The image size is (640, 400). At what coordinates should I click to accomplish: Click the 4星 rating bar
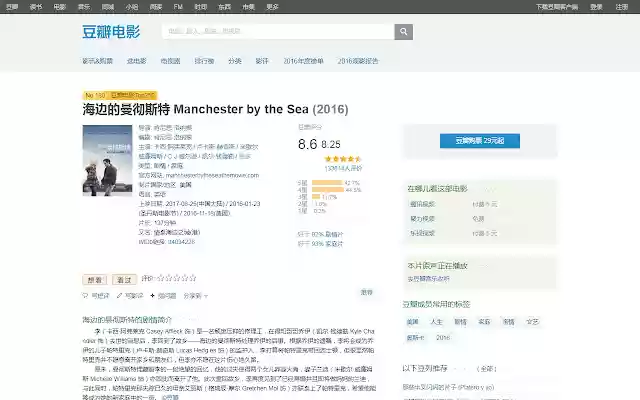[x=328, y=190]
